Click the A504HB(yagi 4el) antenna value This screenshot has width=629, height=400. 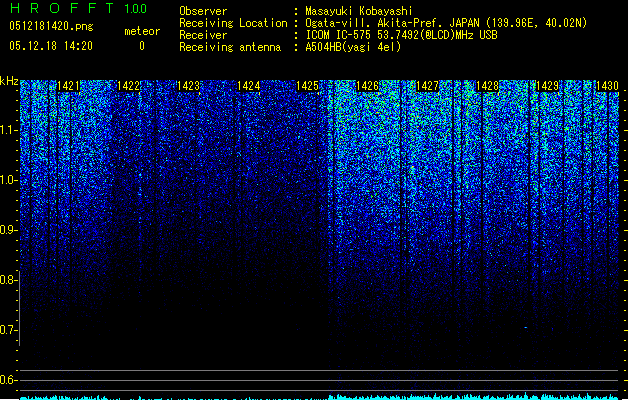[x=353, y=47]
